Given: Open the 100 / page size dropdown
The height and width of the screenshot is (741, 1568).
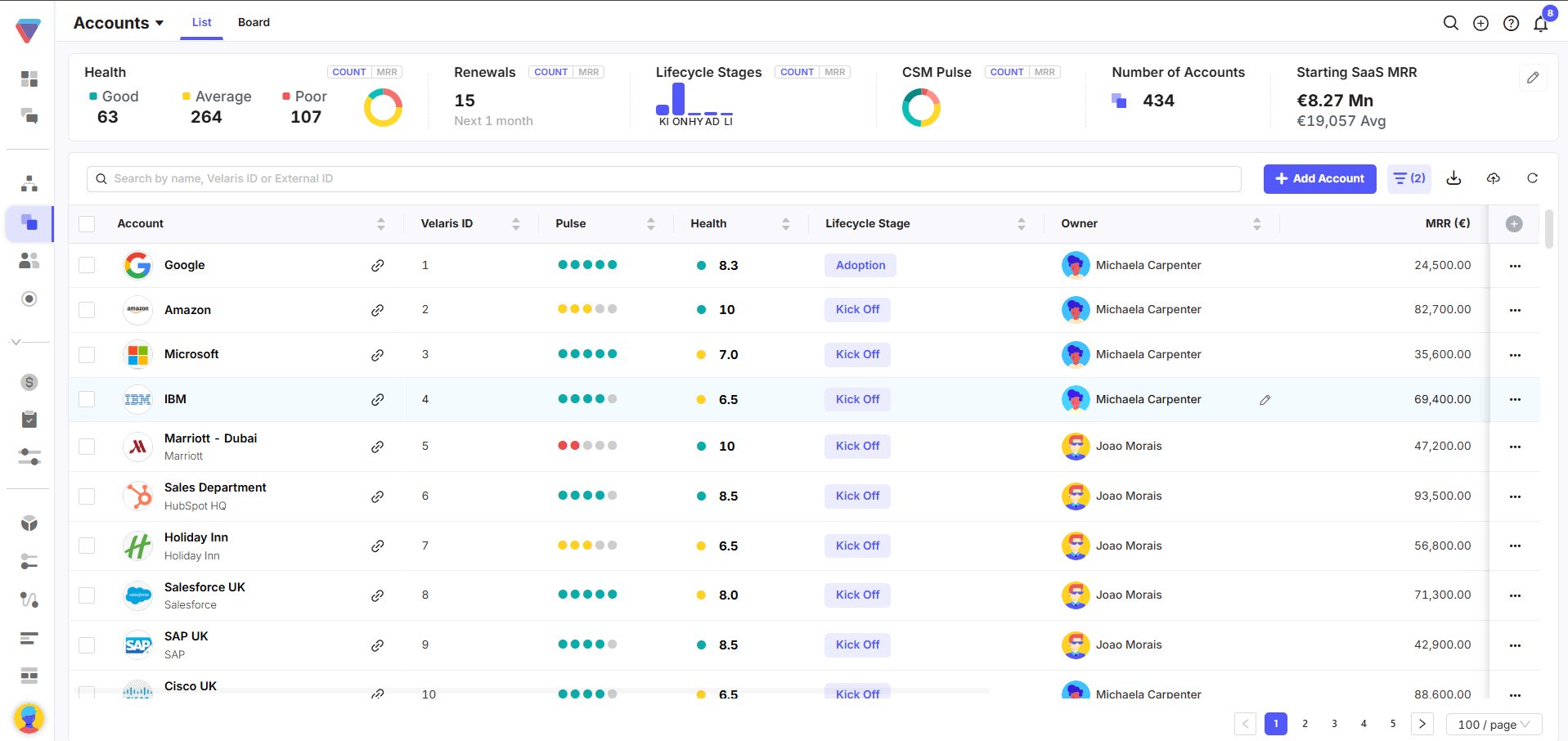Looking at the screenshot, I should (1494, 725).
